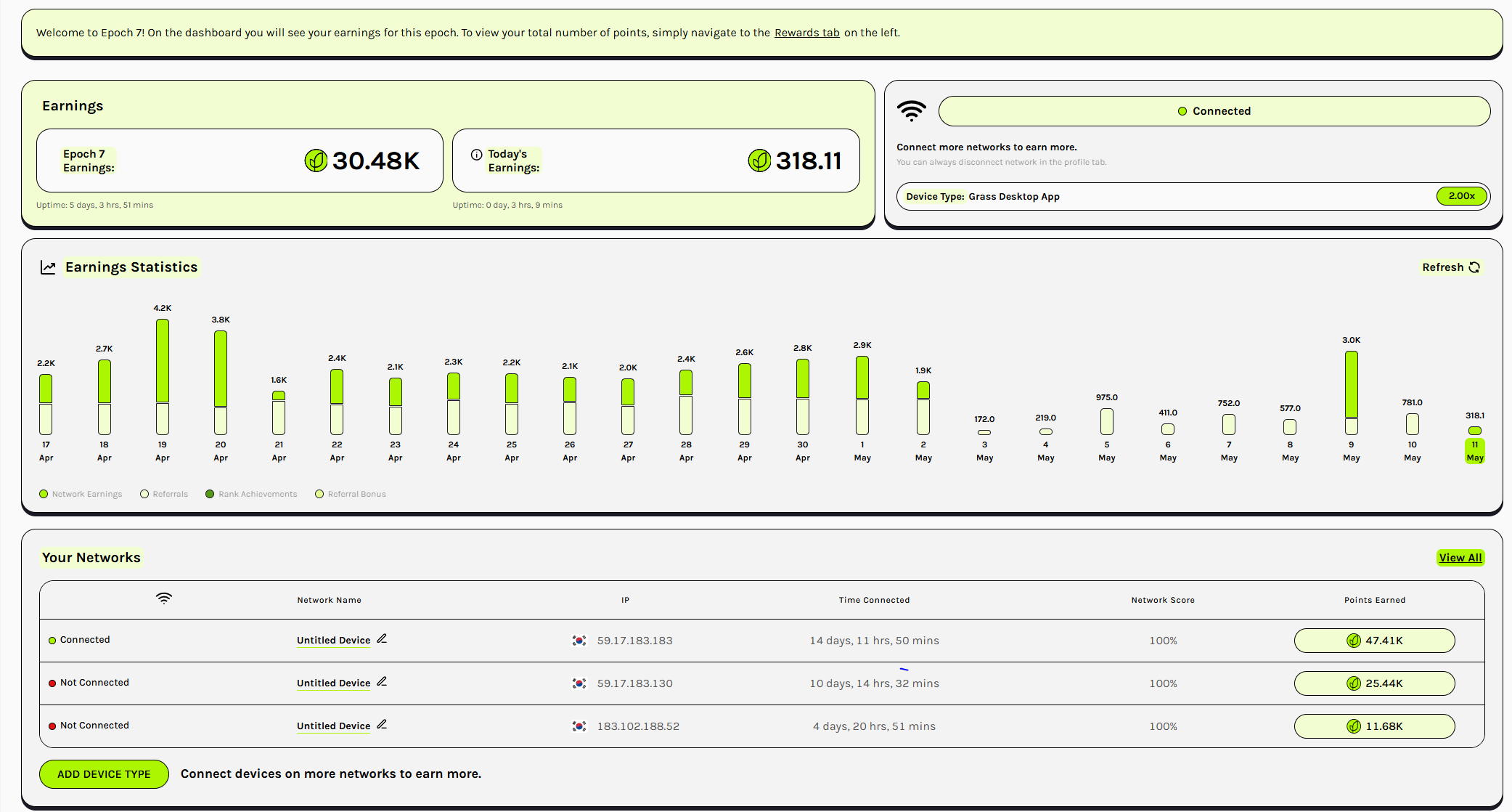Click leaf icon in 11.68K points badge
Viewport: 1512px width, 812px height.
click(x=1354, y=726)
